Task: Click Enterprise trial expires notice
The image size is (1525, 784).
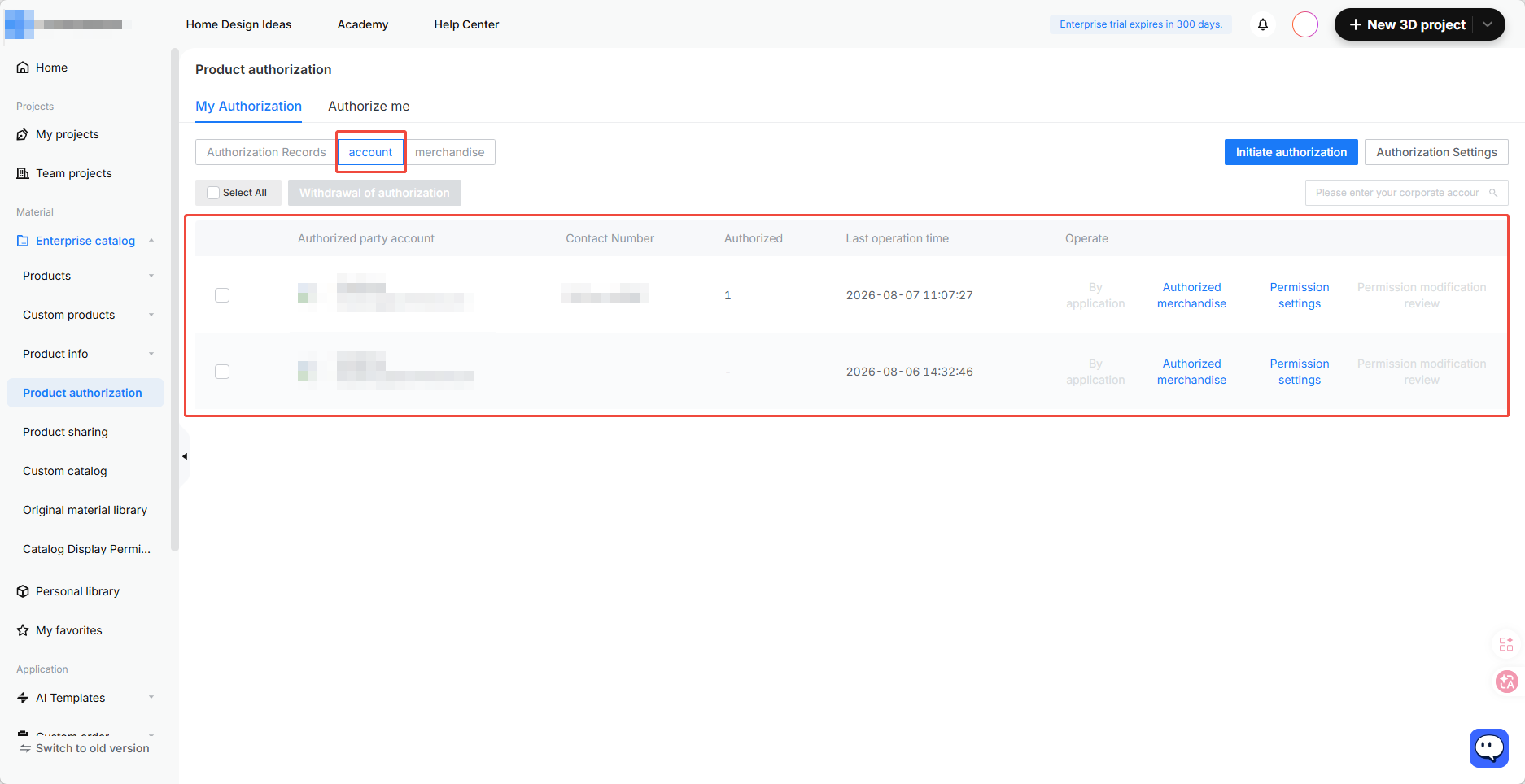Action: tap(1140, 24)
